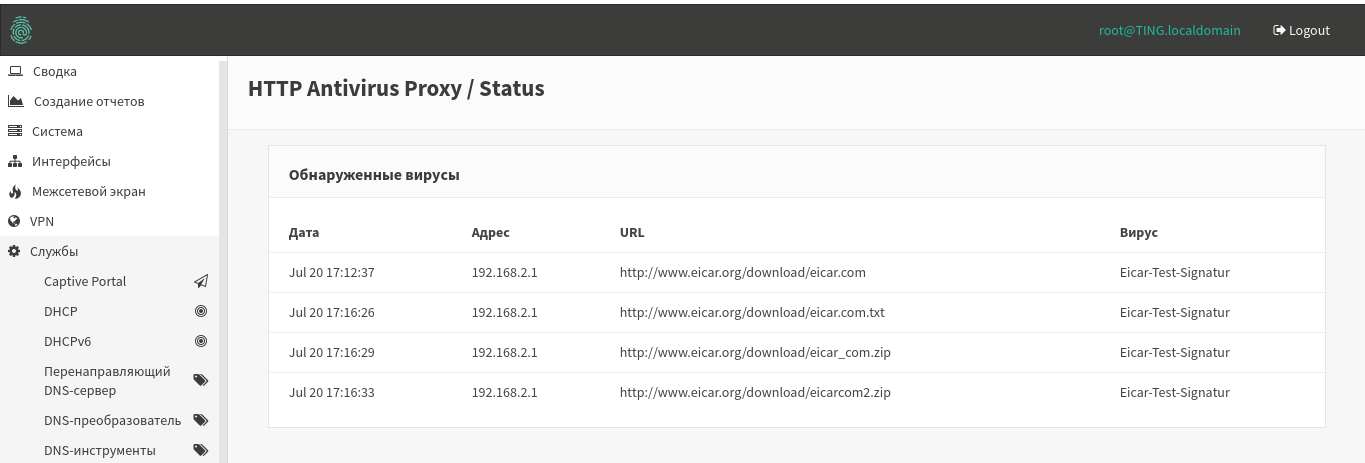Screen dimensions: 1365x463
Task: Open the Сводка dashboard menu item
Action: pyautogui.click(x=54, y=72)
